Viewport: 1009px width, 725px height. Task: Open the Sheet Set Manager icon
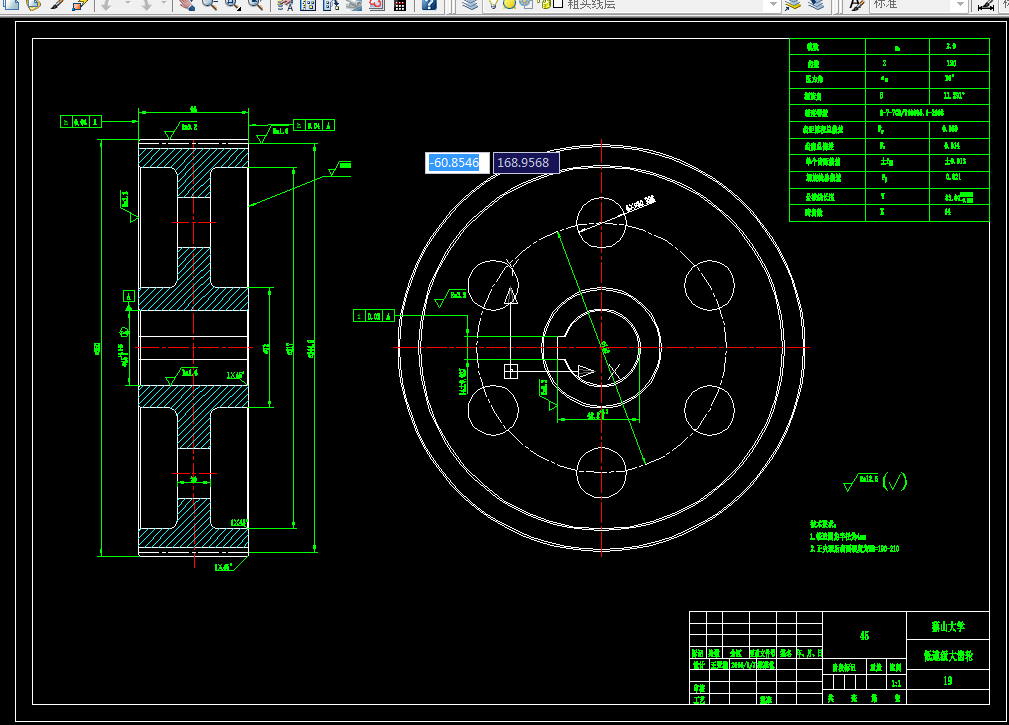point(354,5)
